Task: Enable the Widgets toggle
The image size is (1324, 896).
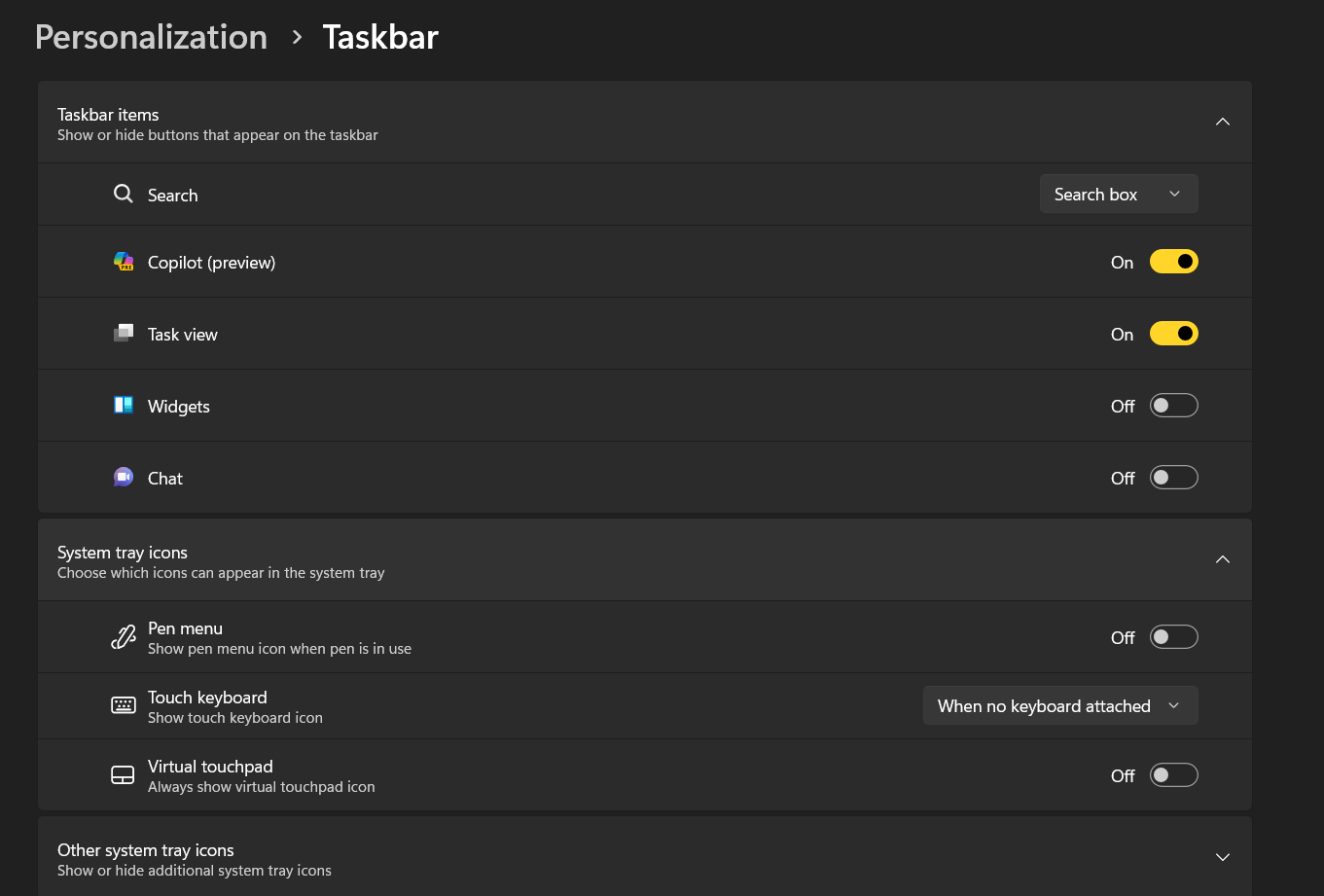Action: (1173, 406)
